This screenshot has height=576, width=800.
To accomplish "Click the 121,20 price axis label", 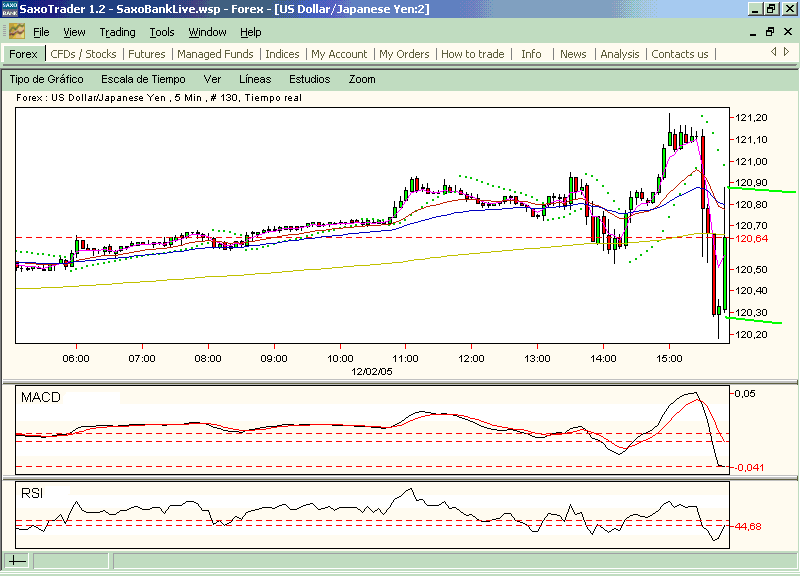I will click(752, 118).
